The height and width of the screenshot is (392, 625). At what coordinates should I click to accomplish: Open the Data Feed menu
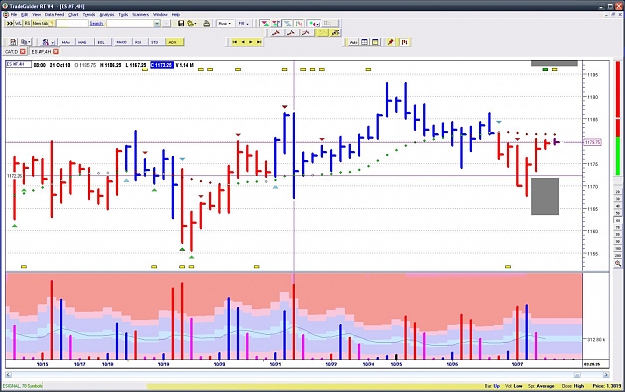click(54, 14)
